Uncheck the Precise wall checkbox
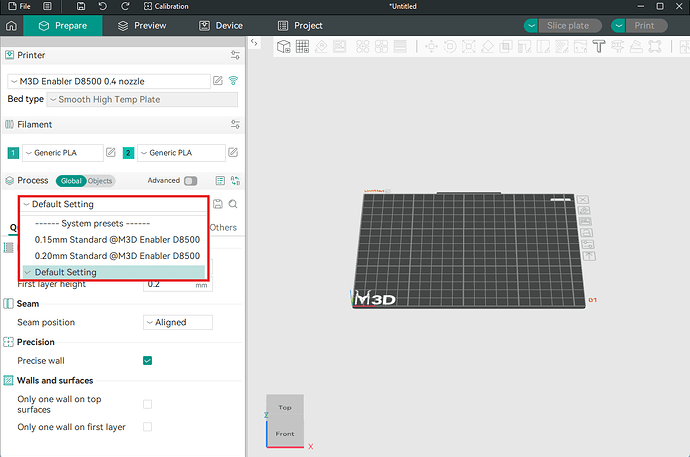 (x=147, y=360)
